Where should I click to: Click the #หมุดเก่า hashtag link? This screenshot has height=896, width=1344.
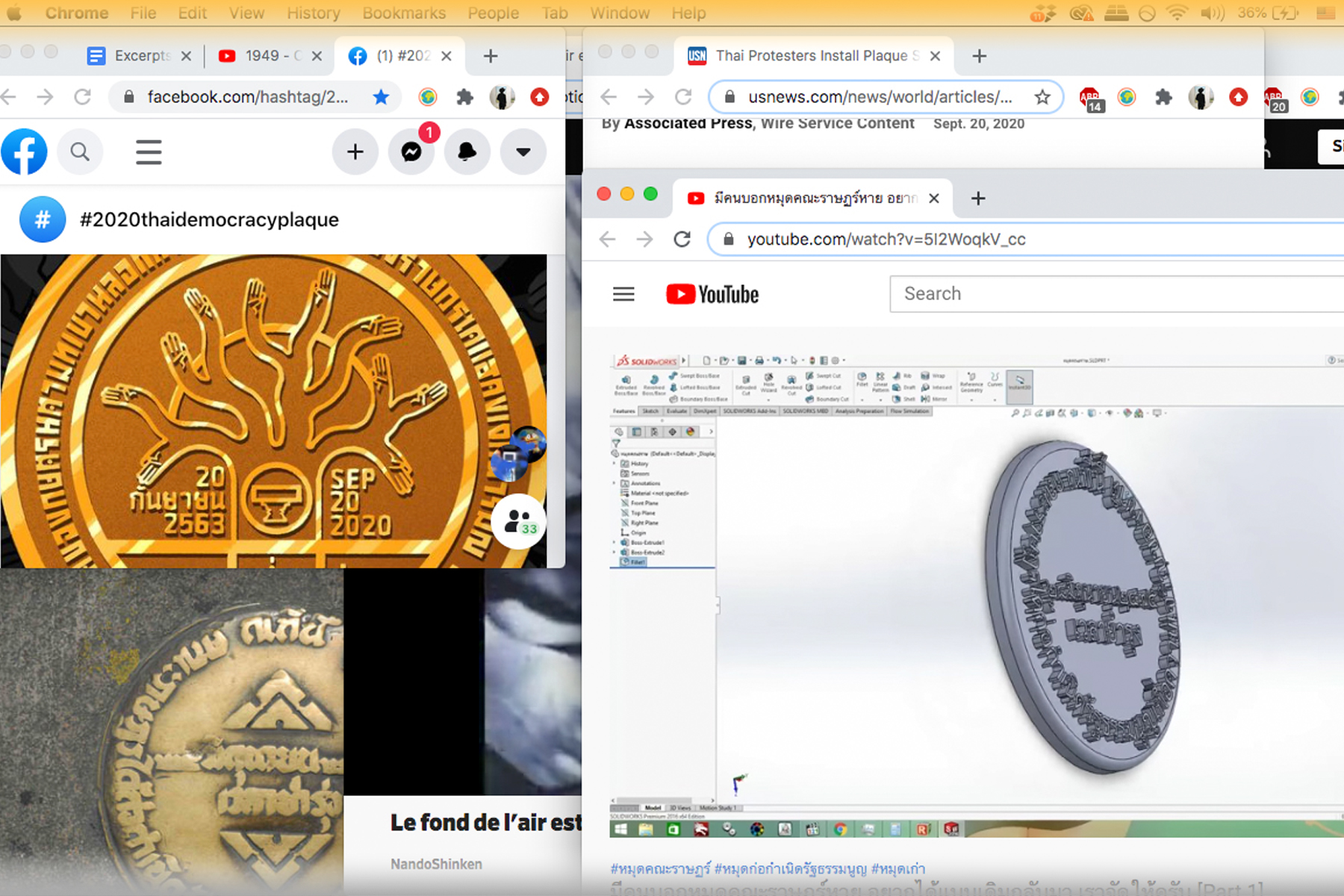click(898, 868)
